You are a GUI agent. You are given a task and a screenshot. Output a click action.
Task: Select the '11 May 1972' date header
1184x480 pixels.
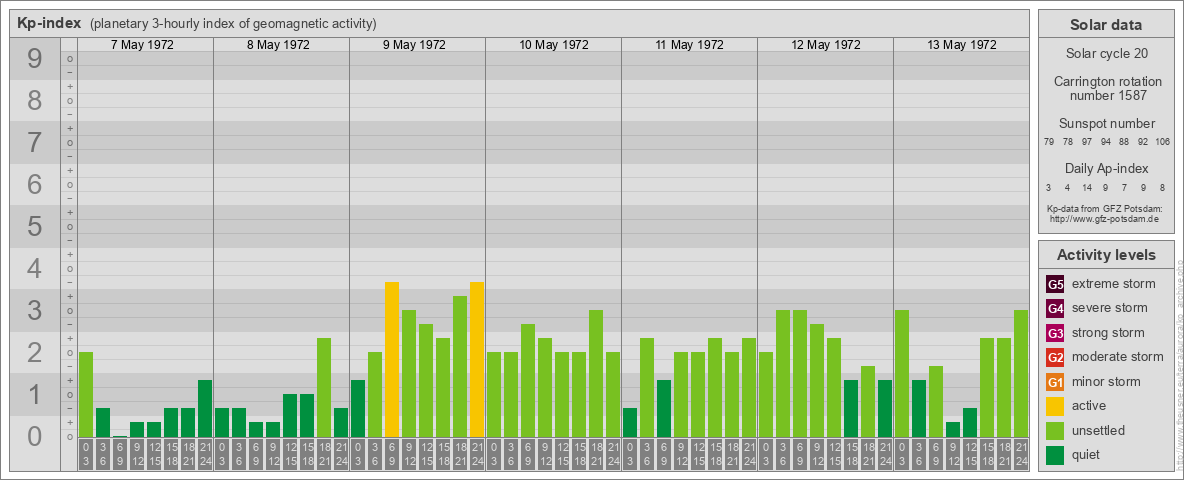[x=689, y=45]
